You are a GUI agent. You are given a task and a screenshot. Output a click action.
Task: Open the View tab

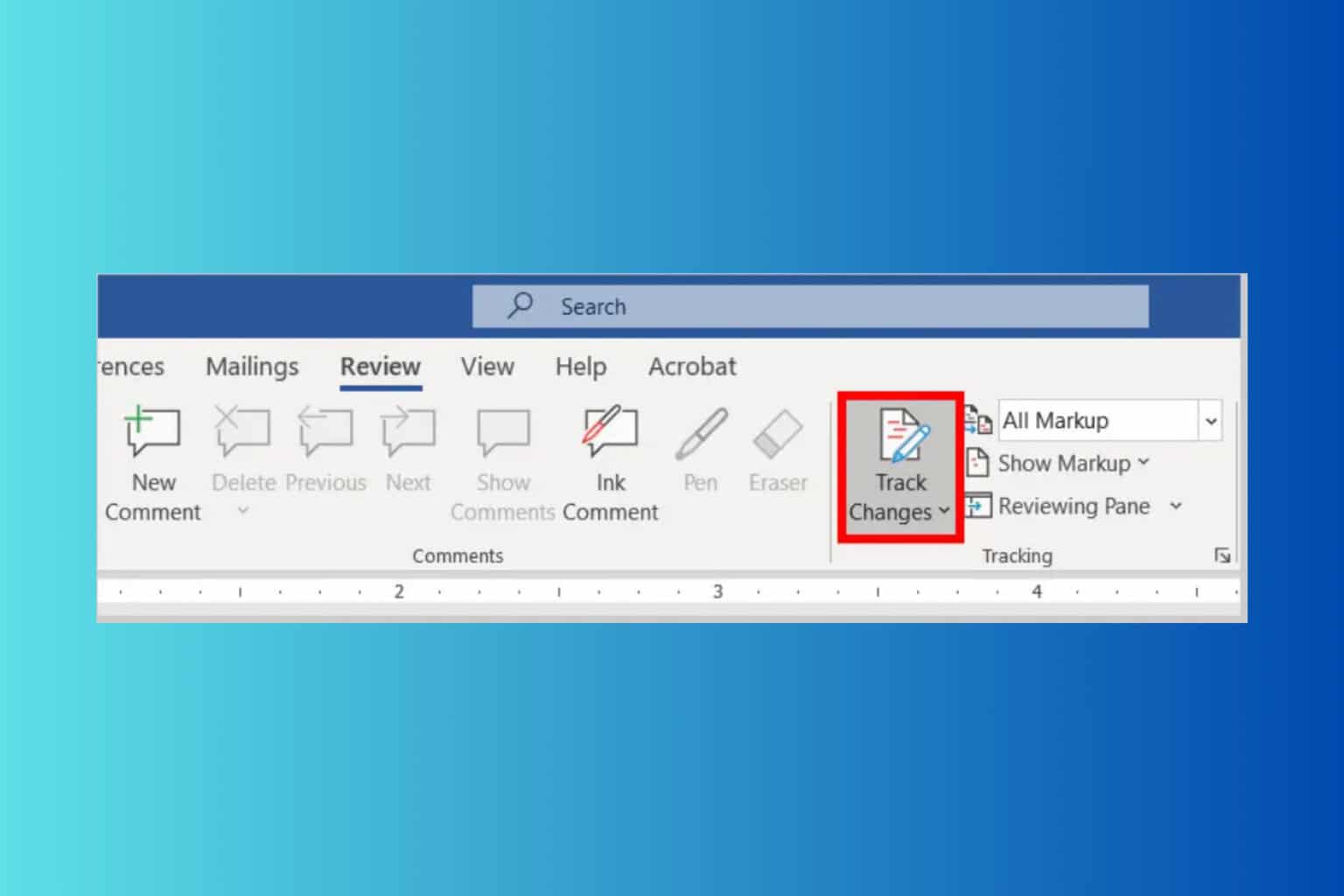click(x=487, y=367)
